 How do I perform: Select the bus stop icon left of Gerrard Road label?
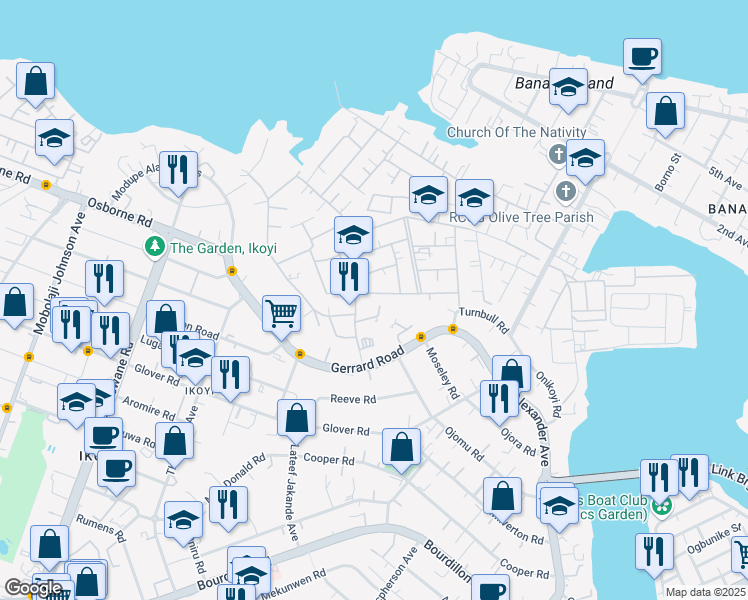(x=300, y=354)
